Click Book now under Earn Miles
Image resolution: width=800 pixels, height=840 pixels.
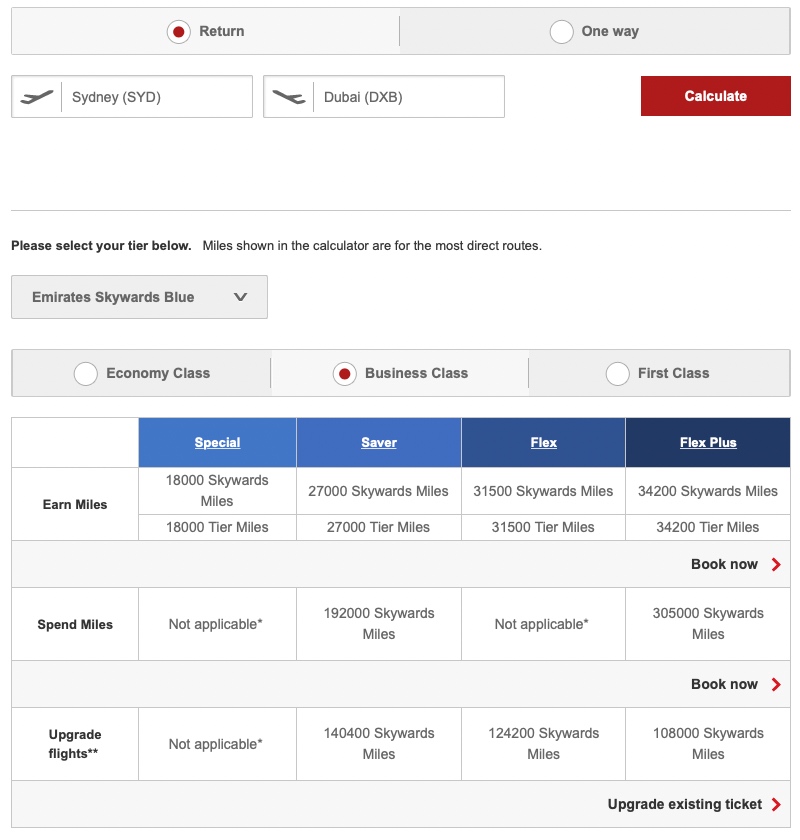click(x=725, y=563)
